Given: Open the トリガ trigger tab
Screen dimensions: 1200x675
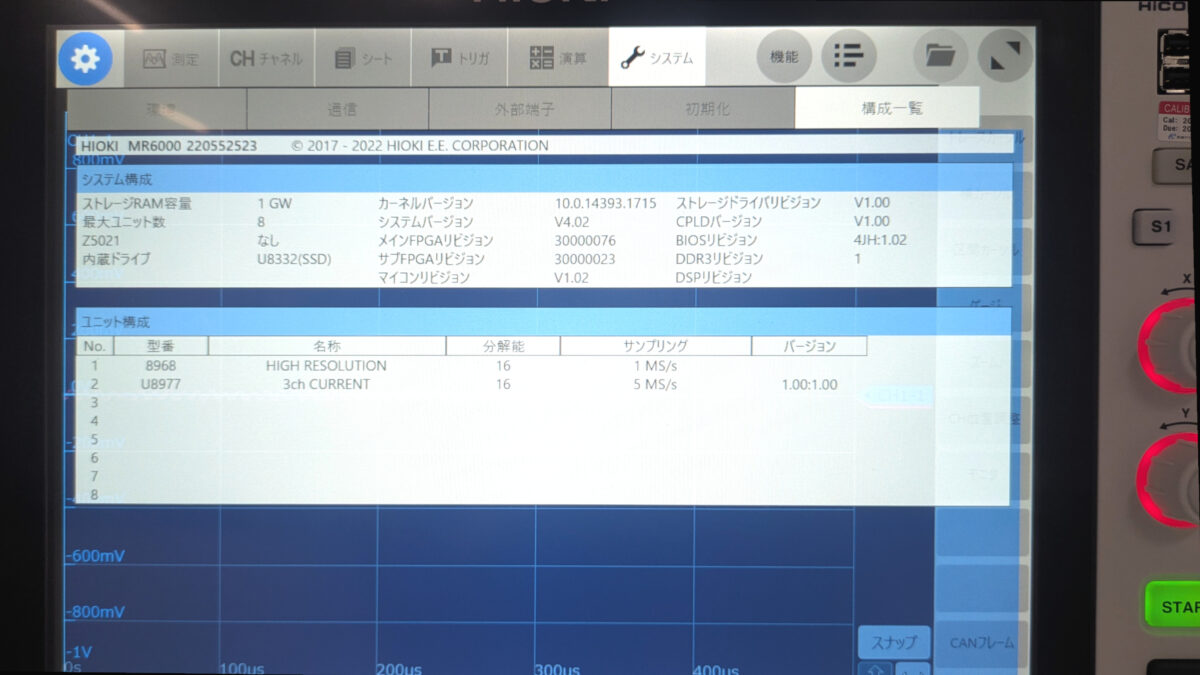Looking at the screenshot, I should click(x=459, y=59).
